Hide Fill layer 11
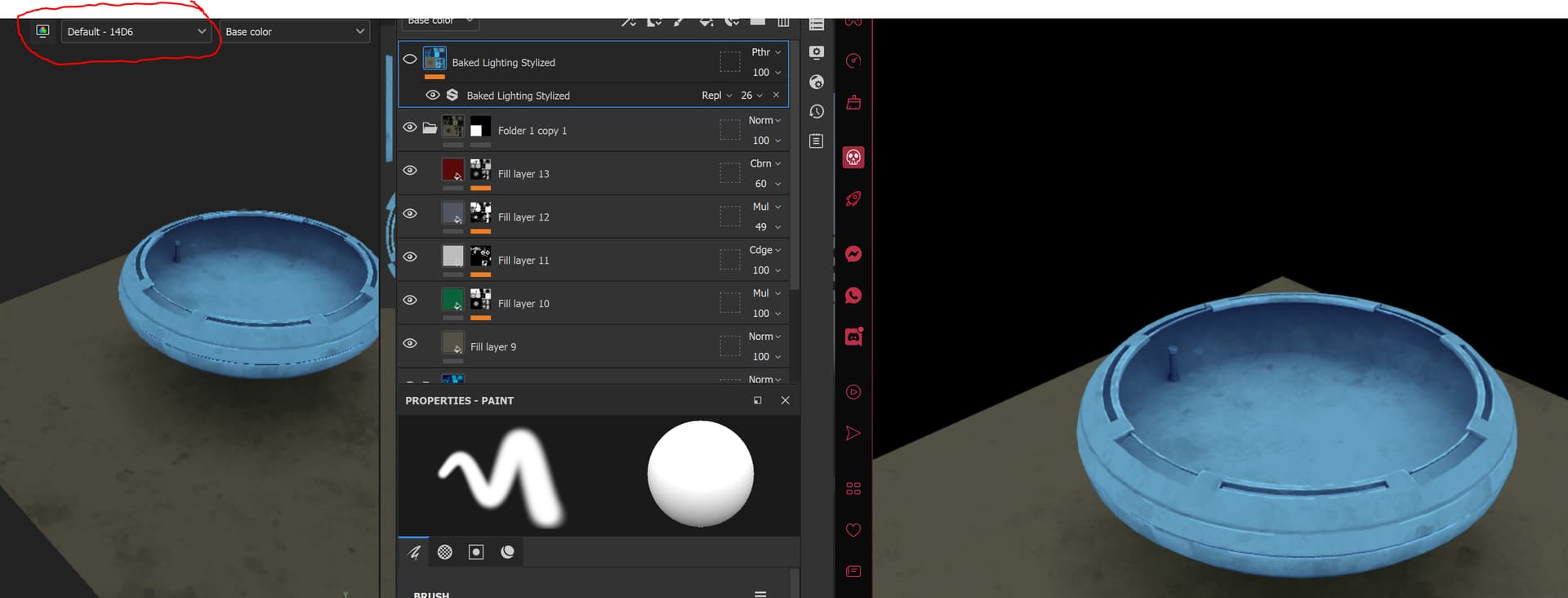Viewport: 1568px width, 598px height. 410,257
